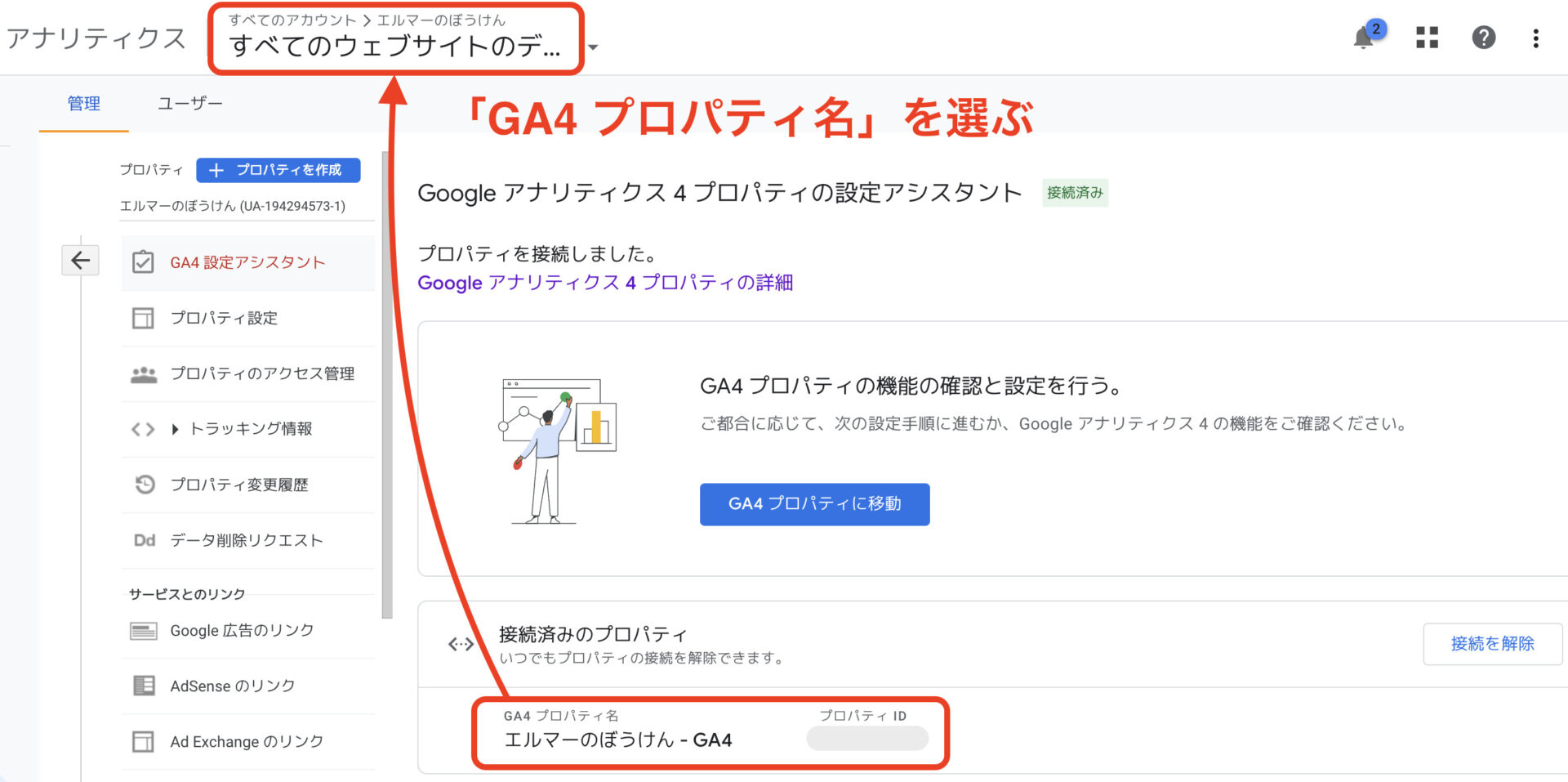
Task: Open GA4 設定アシスタント menu item
Action: [x=248, y=262]
